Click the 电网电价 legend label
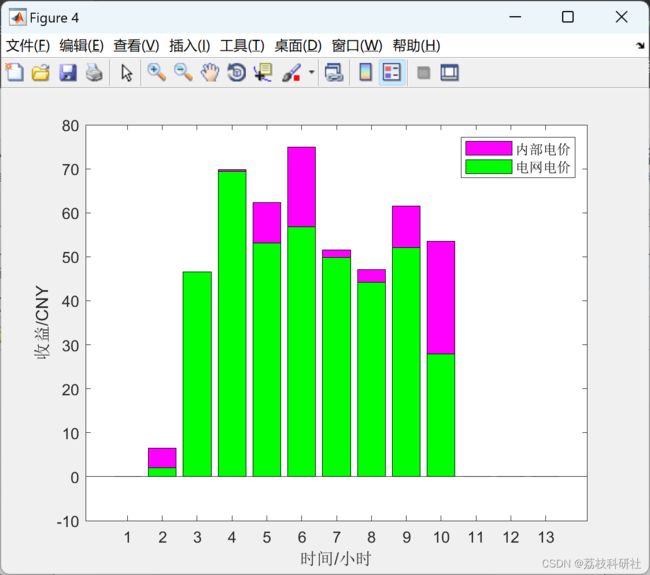Viewport: 650px width, 575px height. click(543, 167)
